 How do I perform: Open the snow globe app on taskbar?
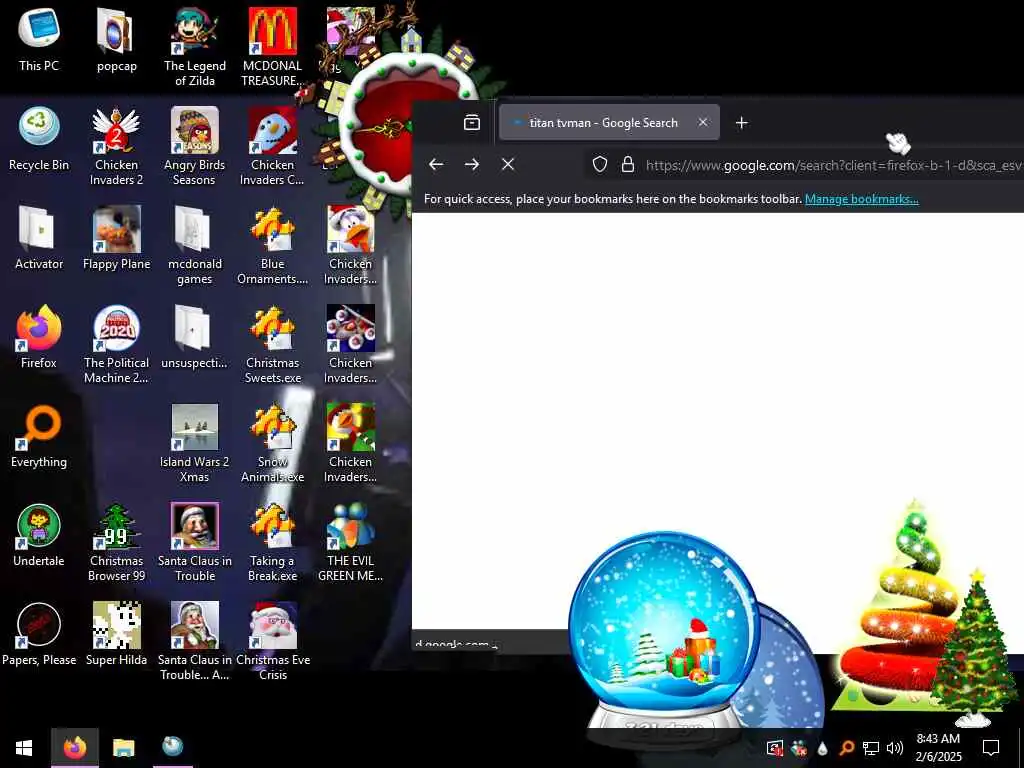coord(172,748)
